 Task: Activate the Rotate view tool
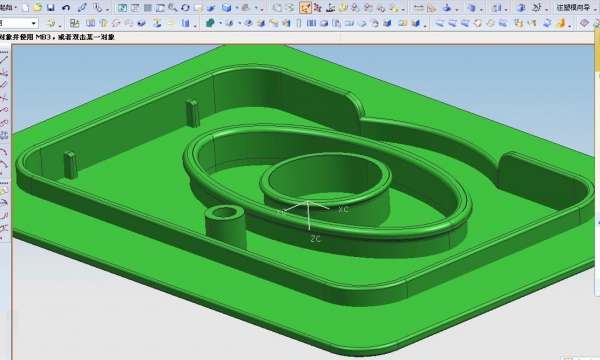click(185, 8)
